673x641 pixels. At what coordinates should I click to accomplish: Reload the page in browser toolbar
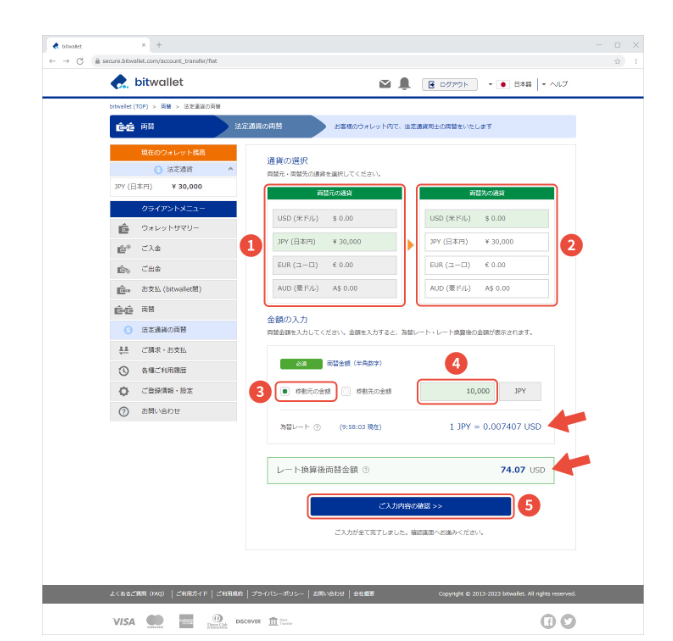(78, 61)
